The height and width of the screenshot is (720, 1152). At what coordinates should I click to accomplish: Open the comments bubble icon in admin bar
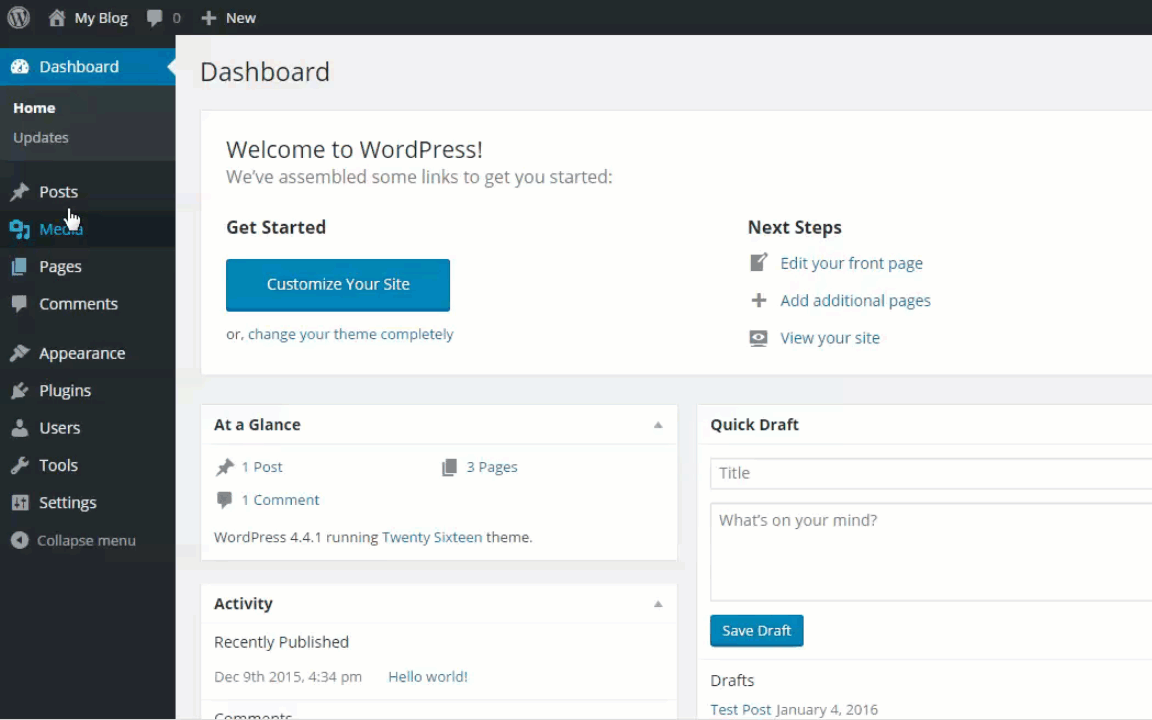pyautogui.click(x=154, y=18)
